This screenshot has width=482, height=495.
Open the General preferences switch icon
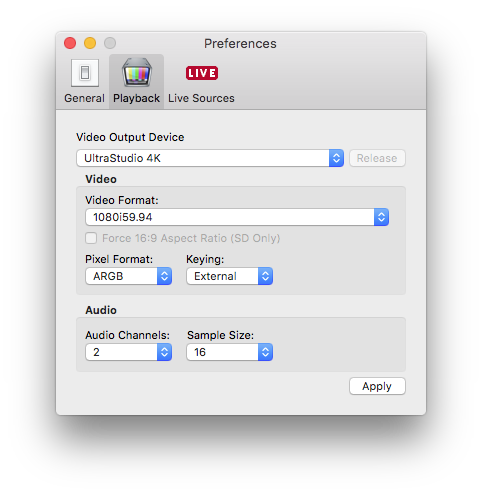[85, 73]
